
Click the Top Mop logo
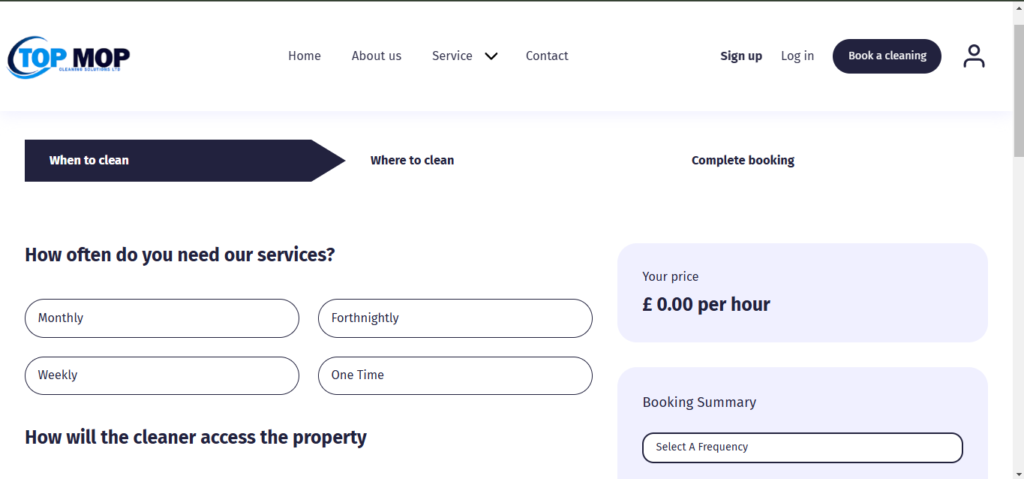click(x=68, y=57)
